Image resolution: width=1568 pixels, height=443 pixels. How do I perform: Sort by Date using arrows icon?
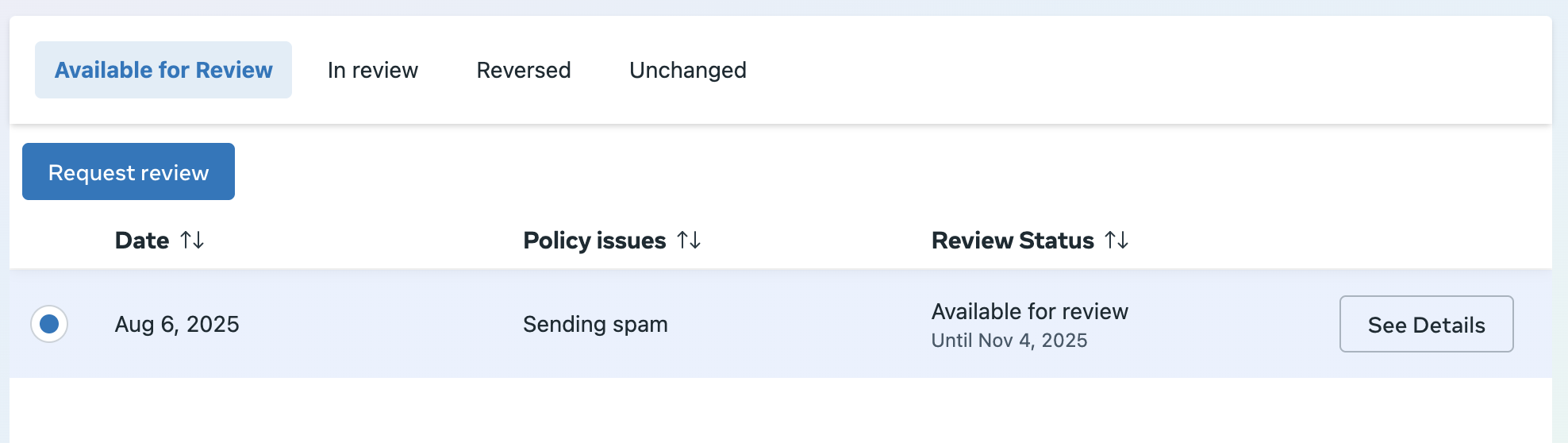point(192,240)
